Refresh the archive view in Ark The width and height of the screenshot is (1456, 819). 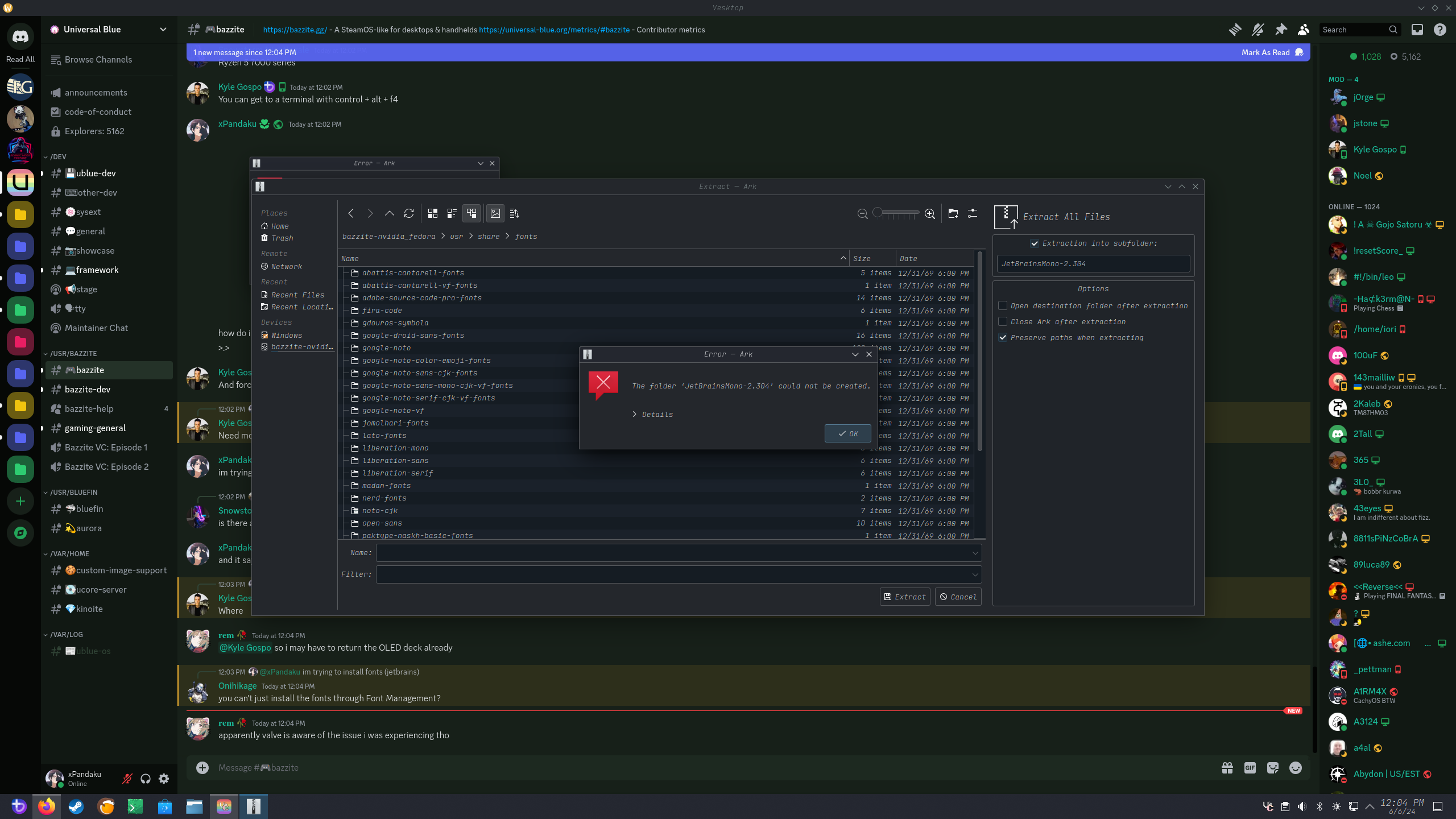pyautogui.click(x=409, y=213)
